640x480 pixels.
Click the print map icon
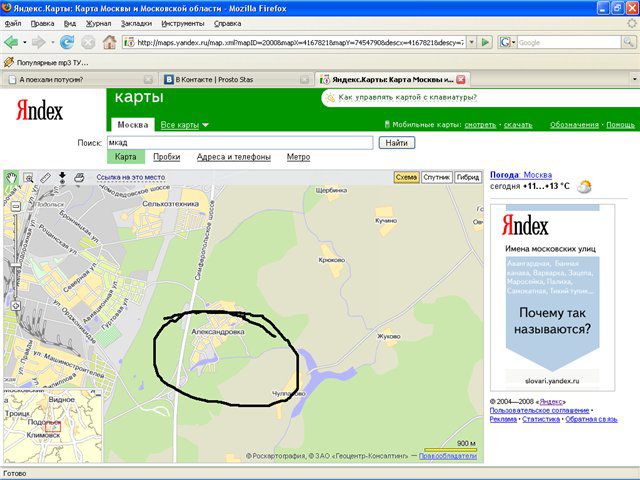pyautogui.click(x=79, y=177)
